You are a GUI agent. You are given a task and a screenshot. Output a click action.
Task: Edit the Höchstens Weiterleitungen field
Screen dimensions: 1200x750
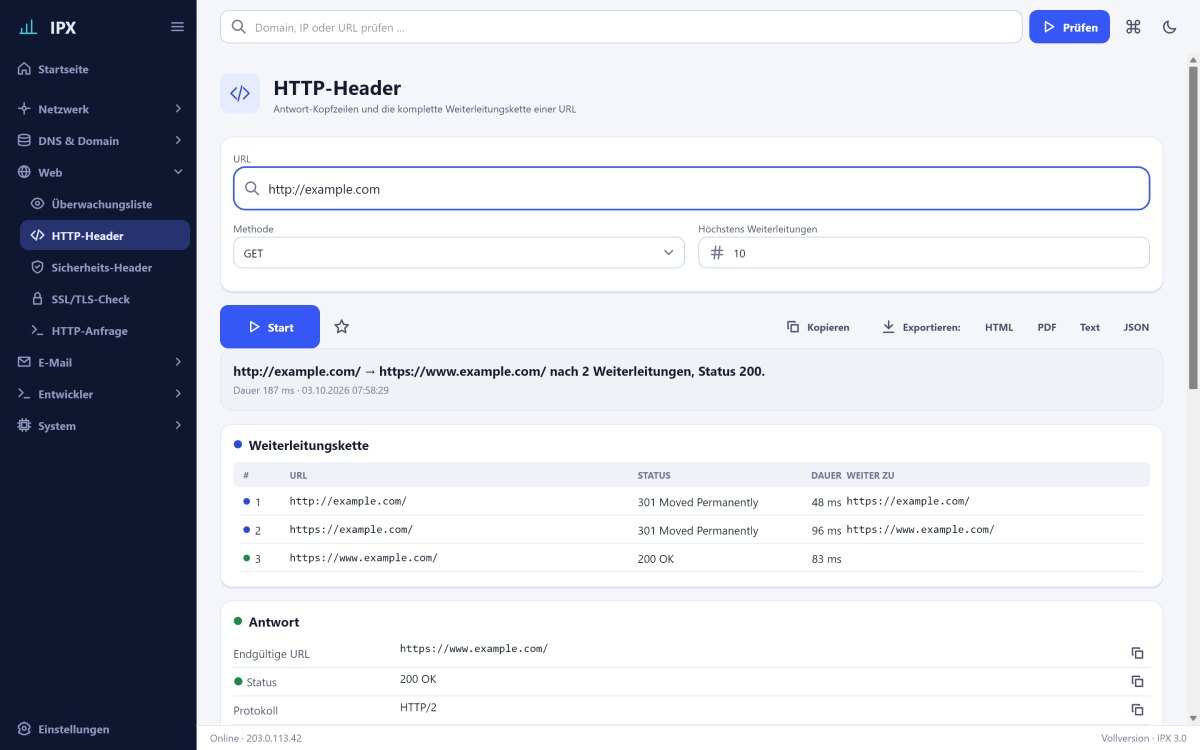[x=924, y=253]
